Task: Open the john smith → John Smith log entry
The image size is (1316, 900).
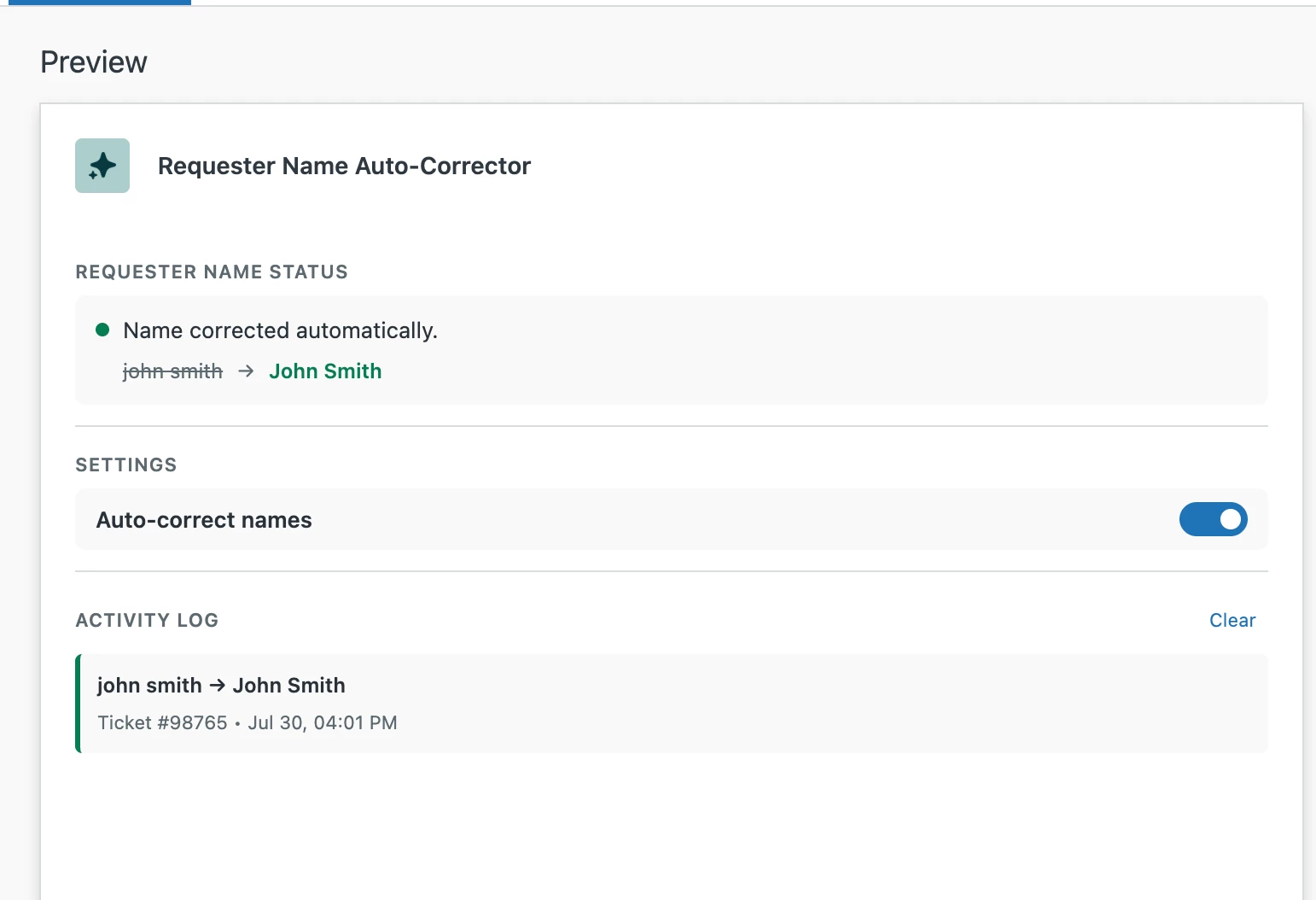Action: tap(672, 704)
